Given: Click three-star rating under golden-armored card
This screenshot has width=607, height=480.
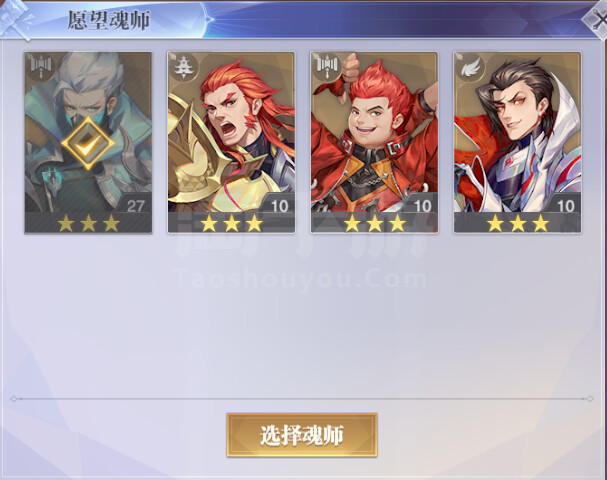Looking at the screenshot, I should tap(231, 223).
